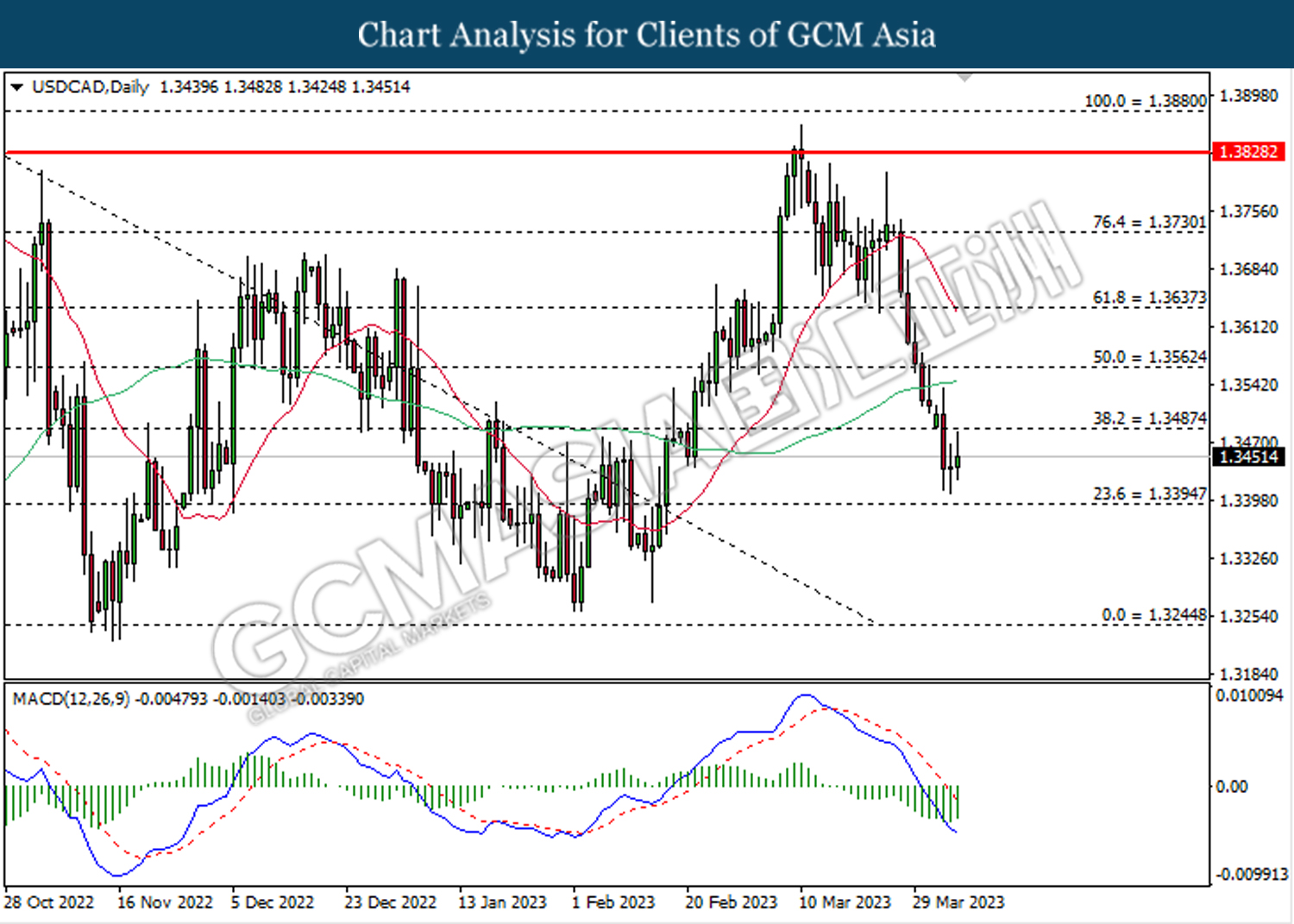Click the 1.33980 price axis value
Viewport: 1294px width, 924px height.
(1248, 501)
